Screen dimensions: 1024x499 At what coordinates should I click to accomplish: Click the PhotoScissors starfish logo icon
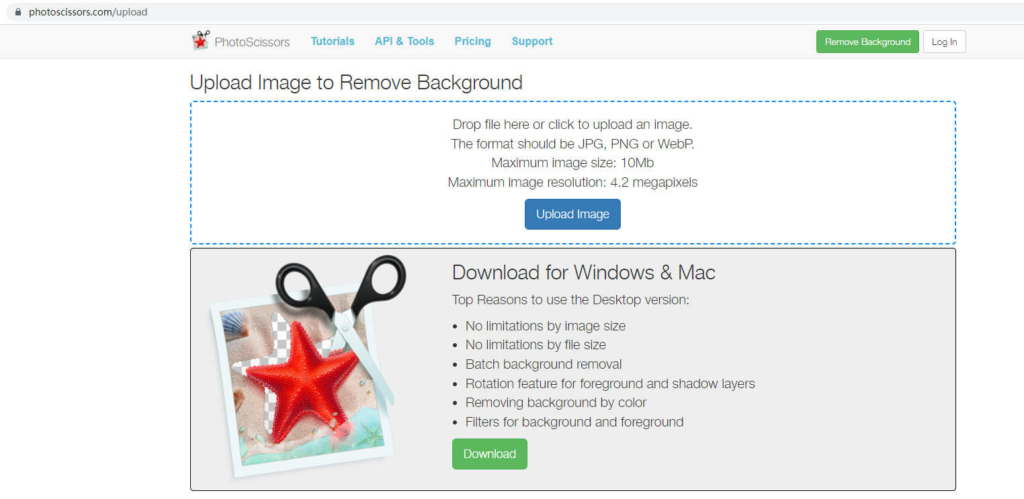pyautogui.click(x=200, y=40)
